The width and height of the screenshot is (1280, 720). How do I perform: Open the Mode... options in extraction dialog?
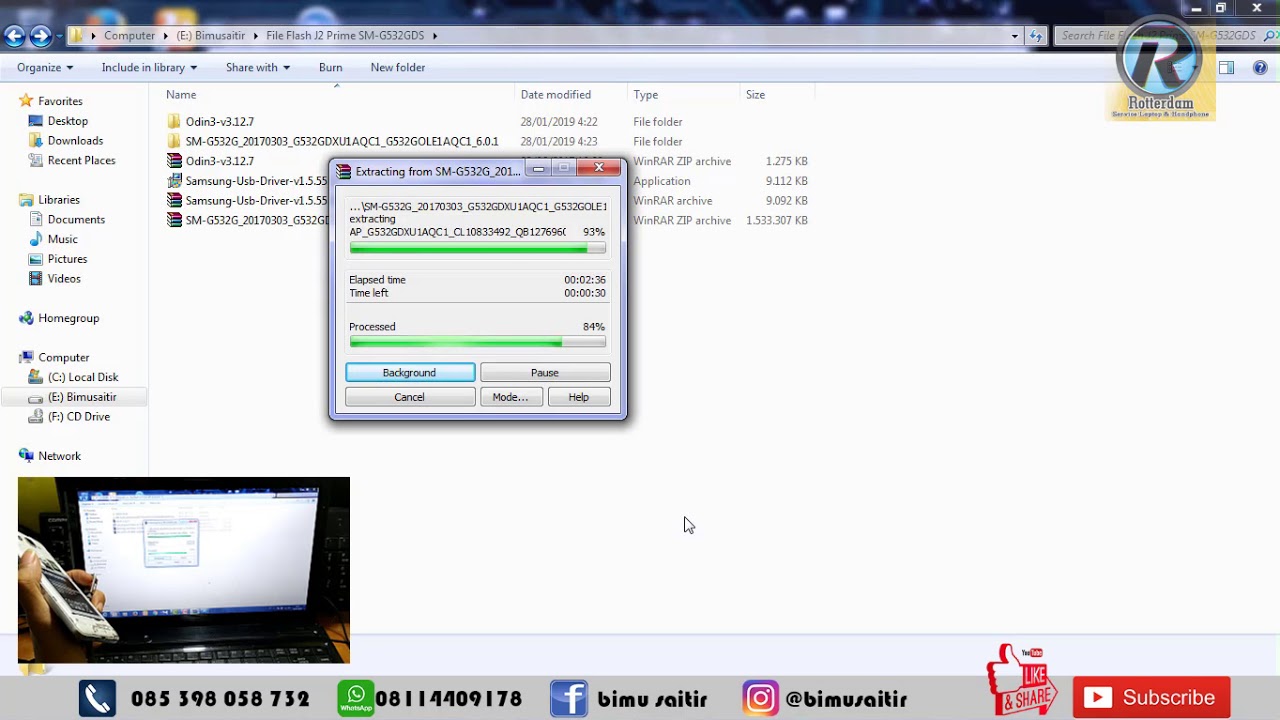(510, 397)
